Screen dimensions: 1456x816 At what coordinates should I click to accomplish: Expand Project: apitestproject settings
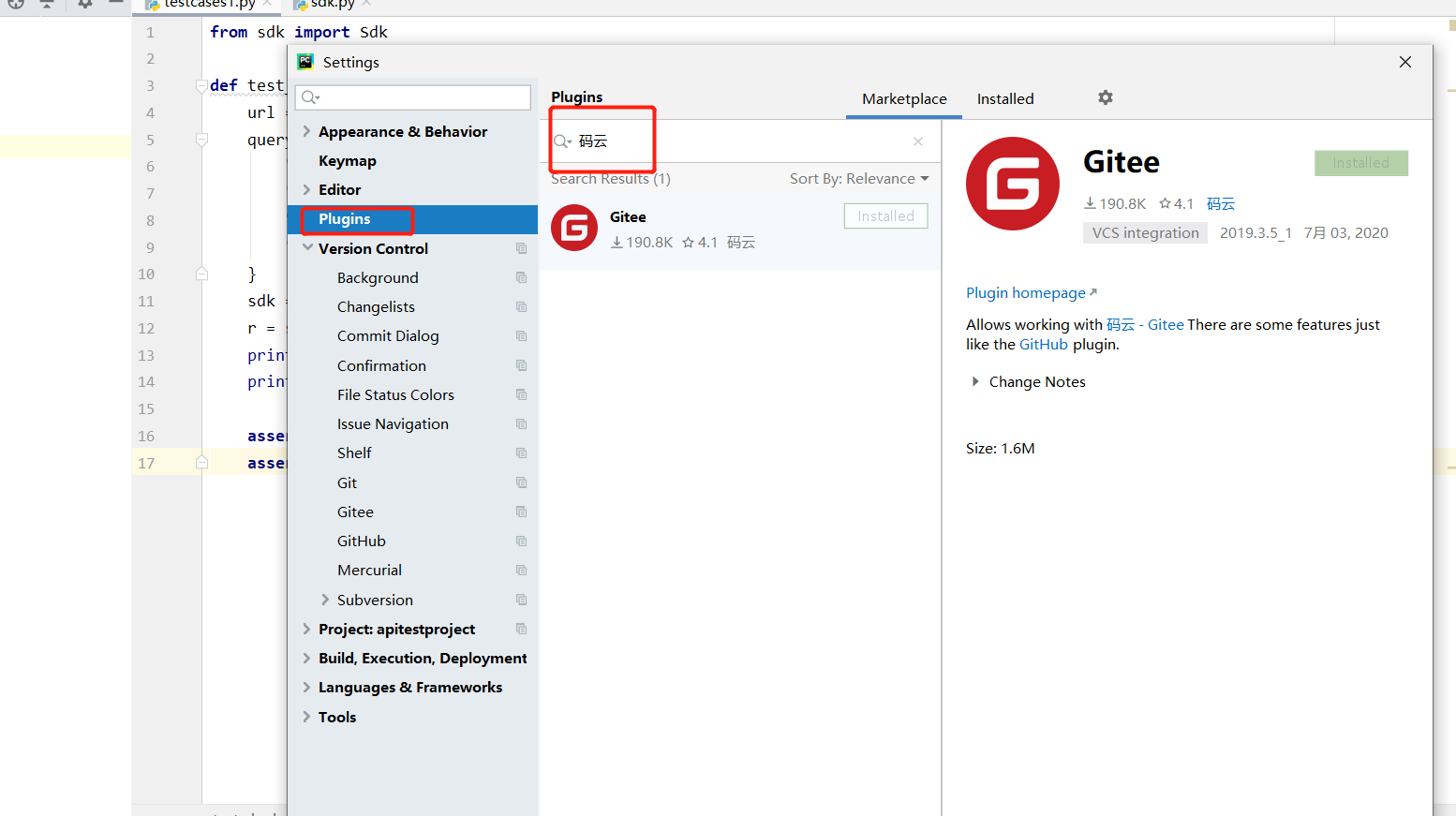[306, 629]
